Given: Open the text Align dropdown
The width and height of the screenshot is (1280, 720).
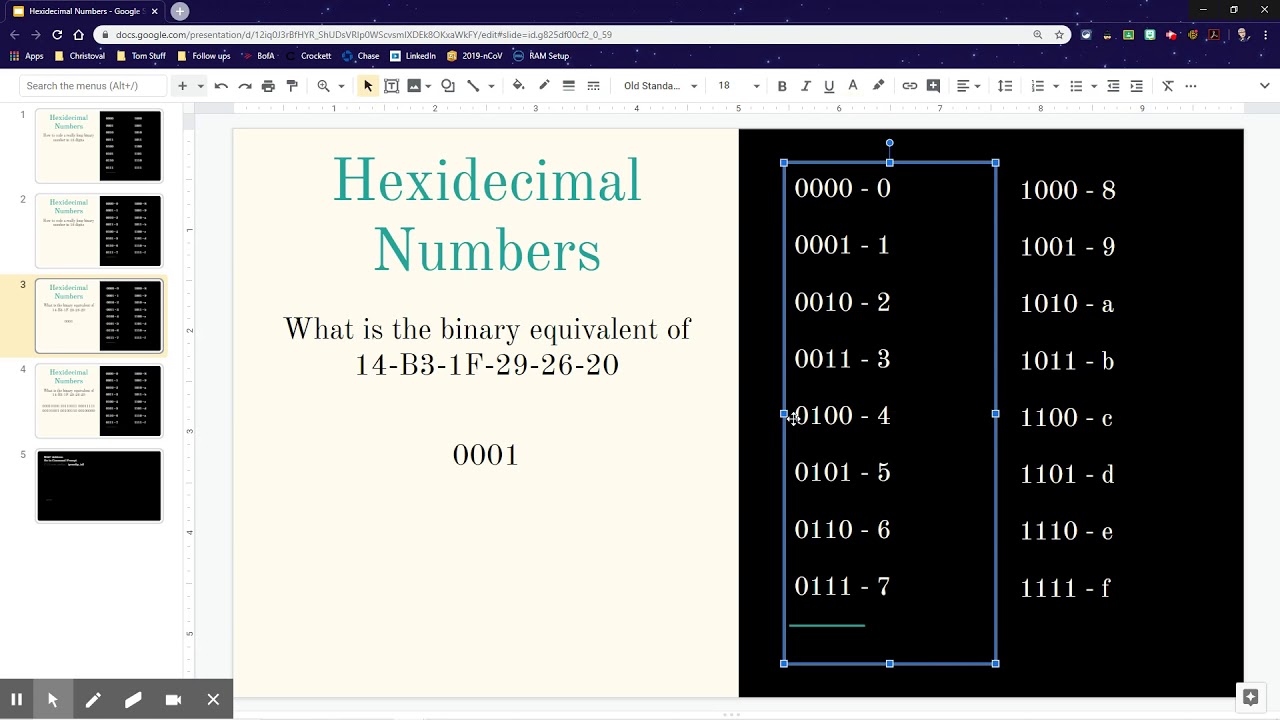Looking at the screenshot, I should [x=968, y=86].
